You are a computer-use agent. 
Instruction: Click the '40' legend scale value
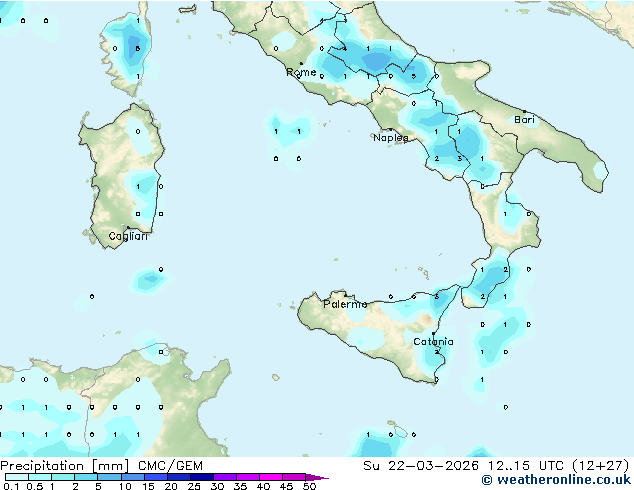(x=263, y=486)
